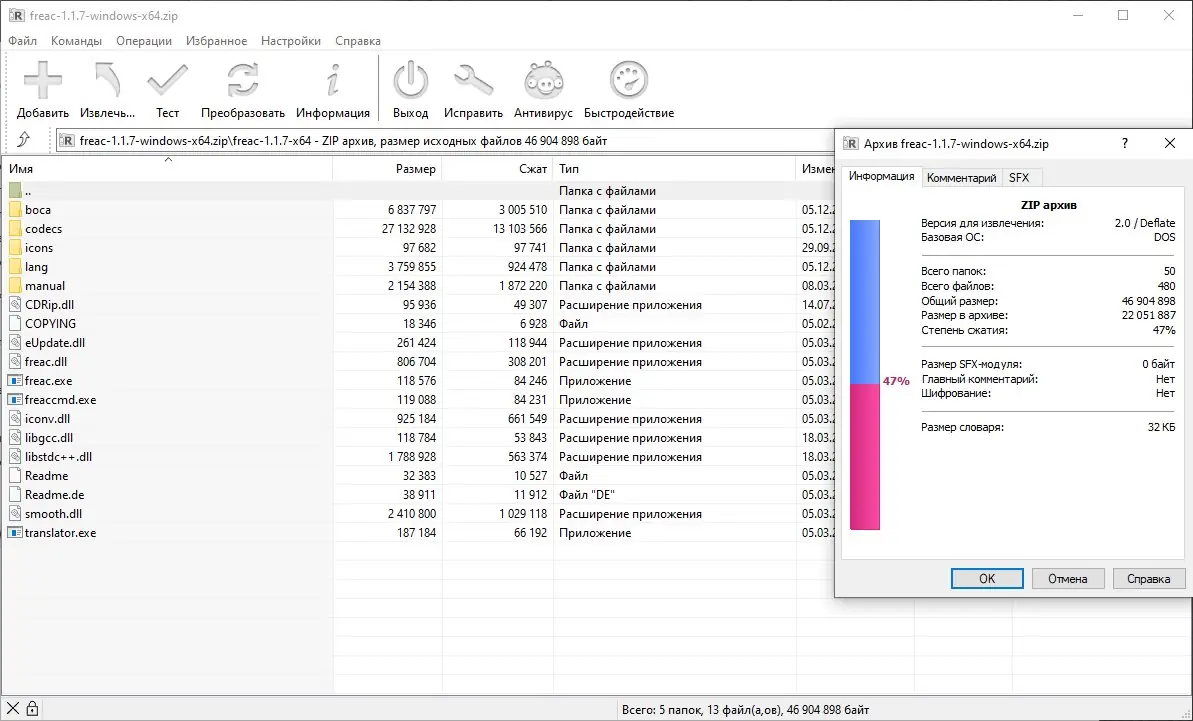Select the libgcc.dll file name
The height and width of the screenshot is (721, 1193).
click(49, 438)
